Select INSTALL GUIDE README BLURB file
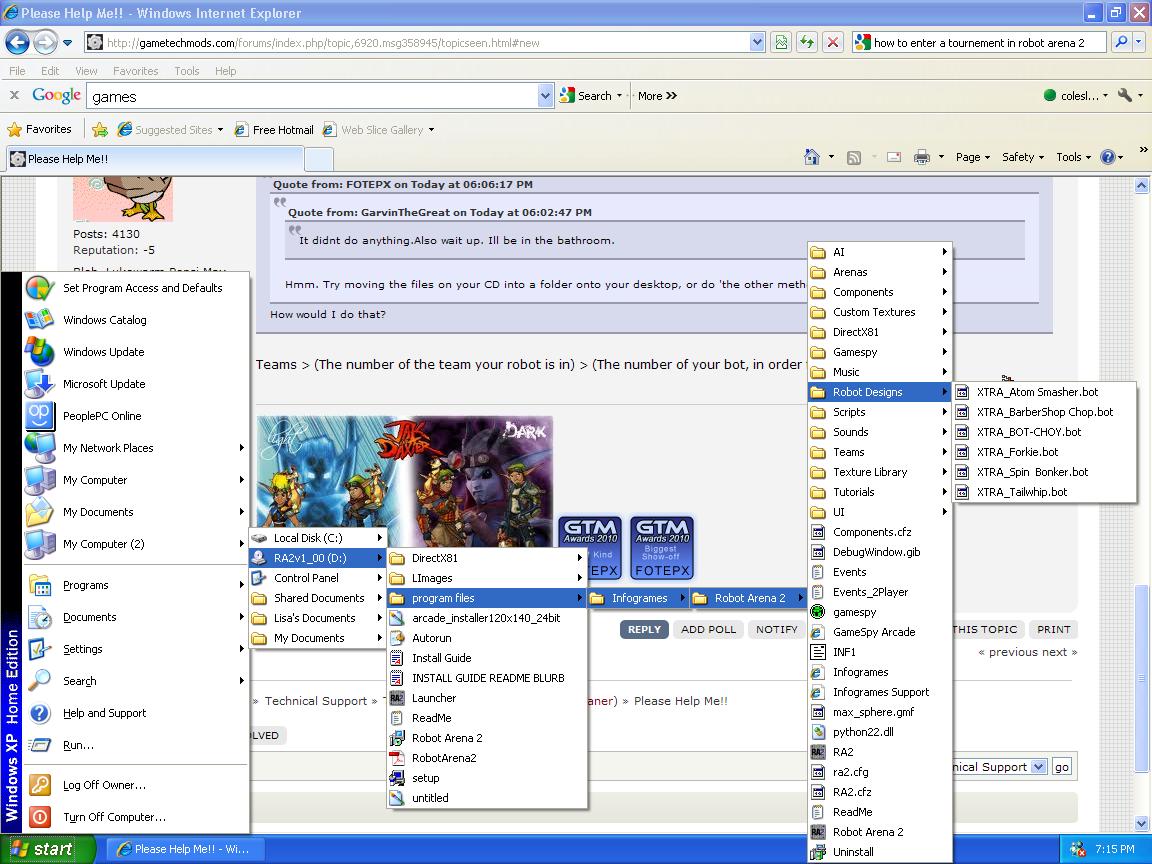This screenshot has height=864, width=1152. click(487, 678)
